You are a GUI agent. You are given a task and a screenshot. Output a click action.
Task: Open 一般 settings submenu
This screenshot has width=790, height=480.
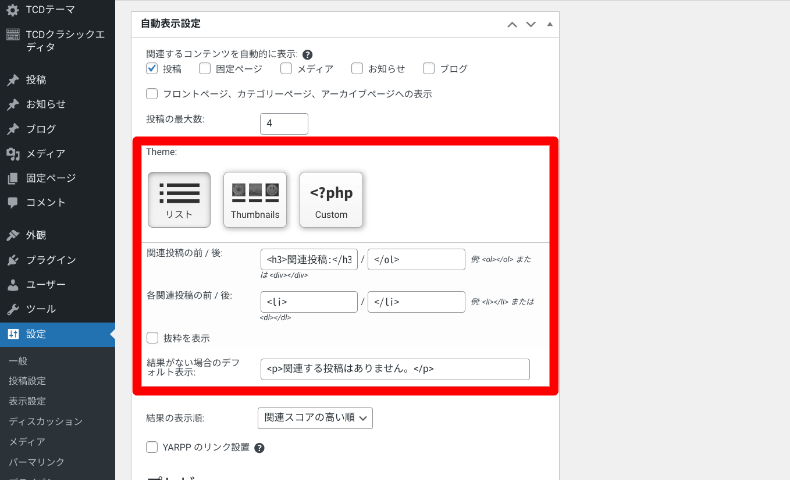click(x=18, y=361)
